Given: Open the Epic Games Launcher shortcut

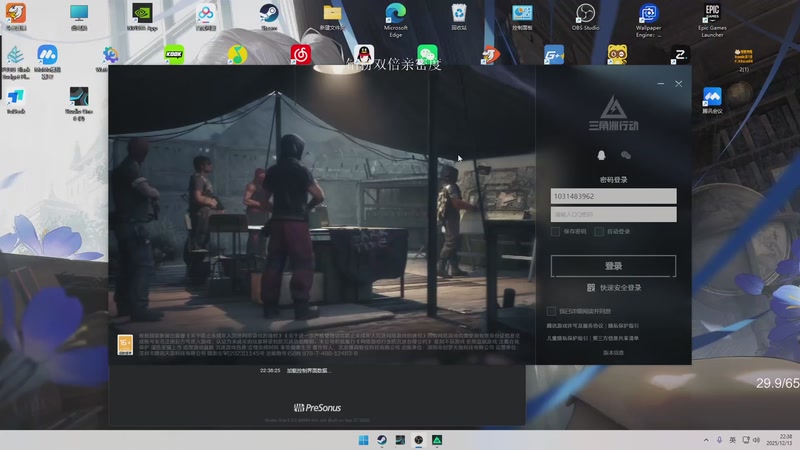Looking at the screenshot, I should point(712,19).
